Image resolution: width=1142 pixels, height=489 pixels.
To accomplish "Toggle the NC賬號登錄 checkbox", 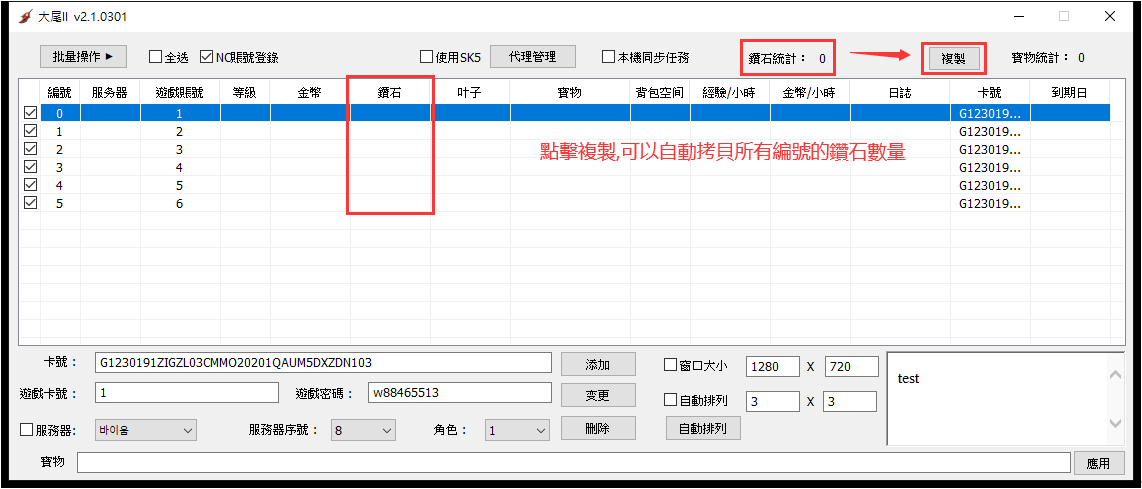I will pos(207,58).
